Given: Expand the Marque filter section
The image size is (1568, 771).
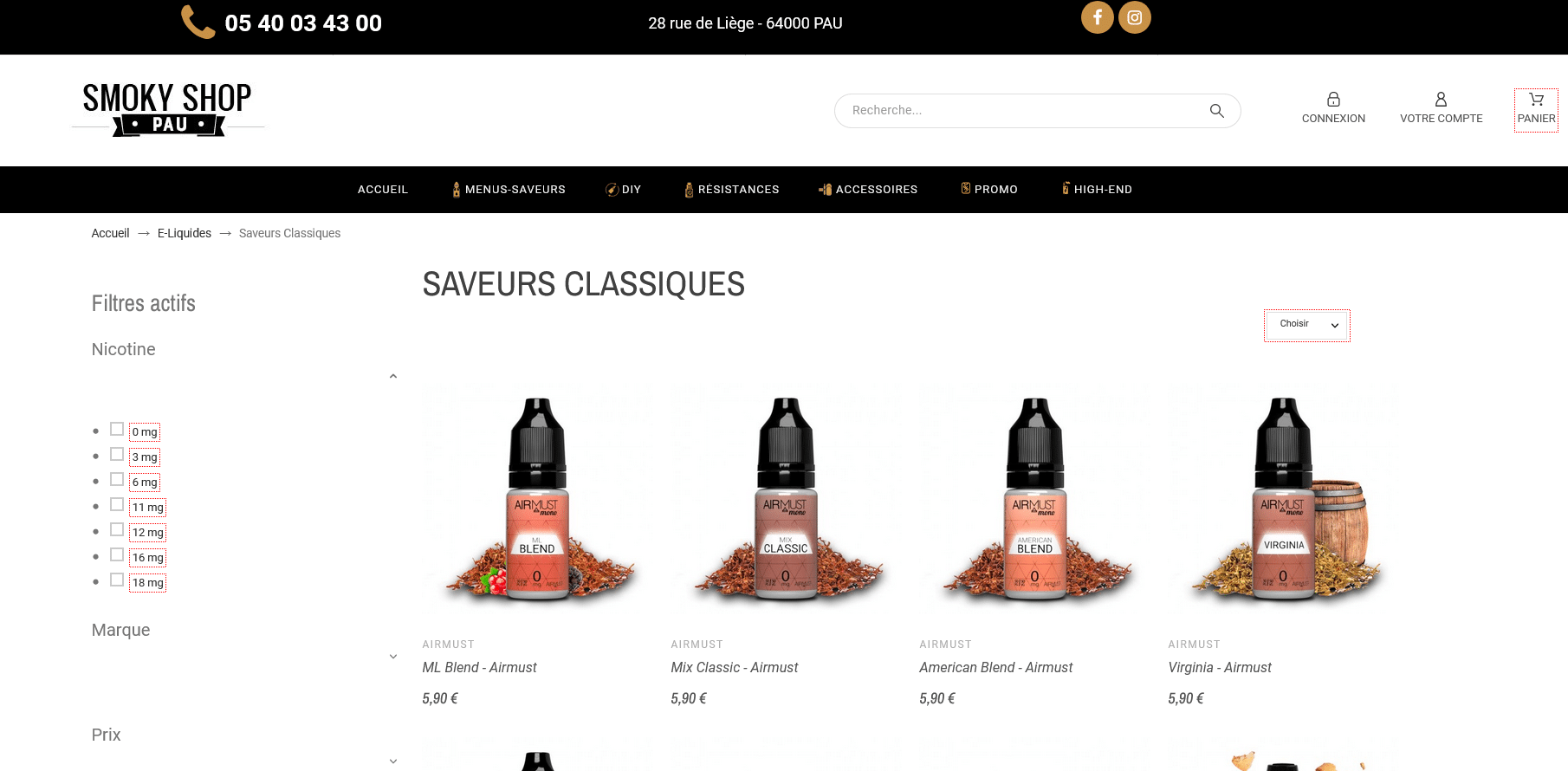Looking at the screenshot, I should (x=393, y=657).
